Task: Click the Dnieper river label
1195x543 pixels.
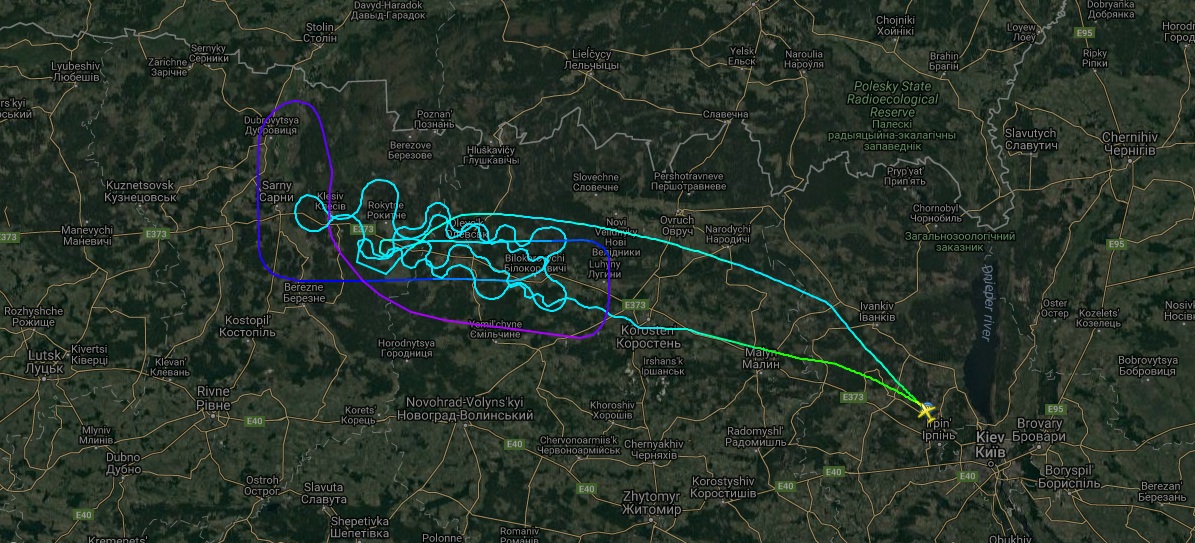Action: click(988, 303)
